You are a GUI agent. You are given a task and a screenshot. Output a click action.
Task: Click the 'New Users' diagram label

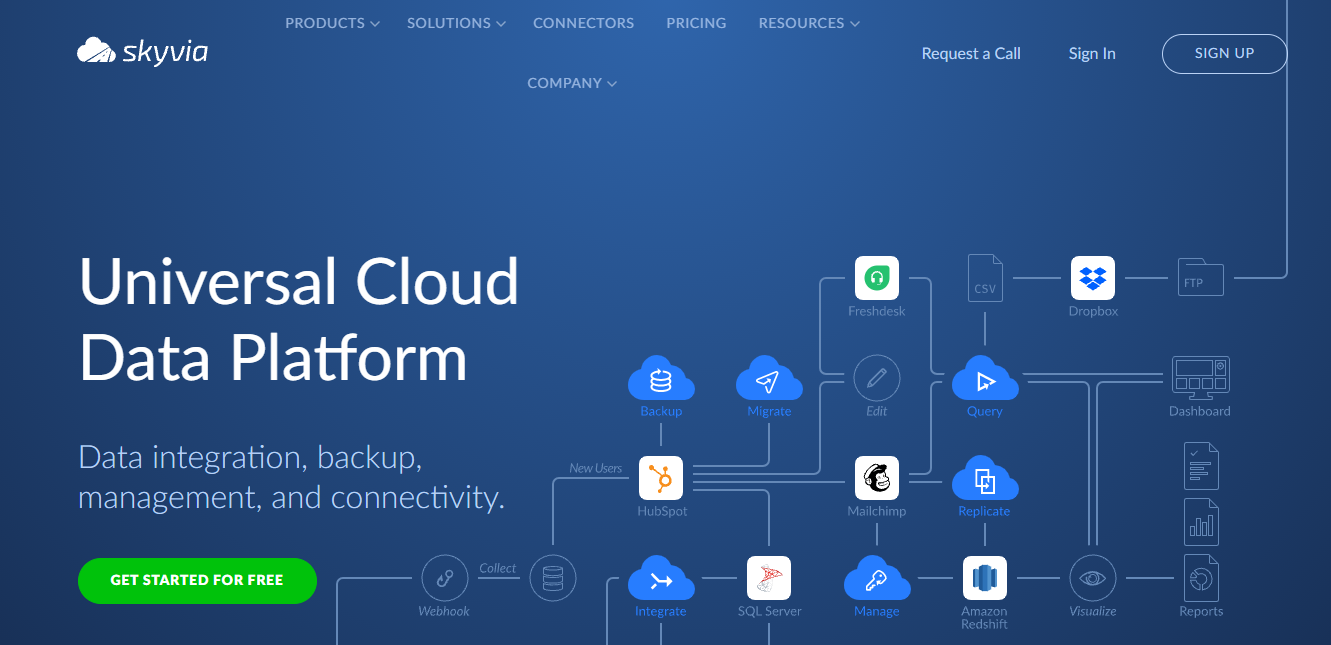[596, 468]
